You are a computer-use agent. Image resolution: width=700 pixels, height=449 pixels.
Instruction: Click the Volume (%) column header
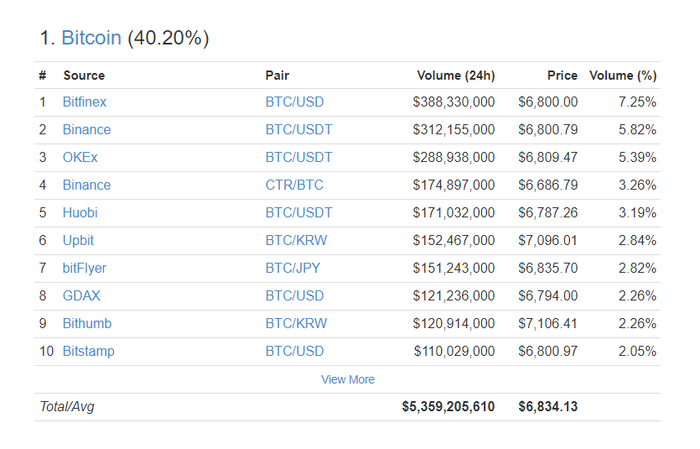click(x=623, y=75)
